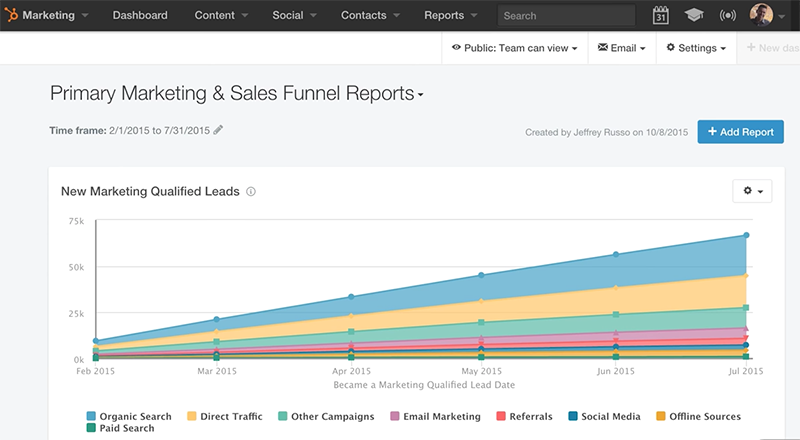Open the chart gear settings menu

pyautogui.click(x=751, y=190)
